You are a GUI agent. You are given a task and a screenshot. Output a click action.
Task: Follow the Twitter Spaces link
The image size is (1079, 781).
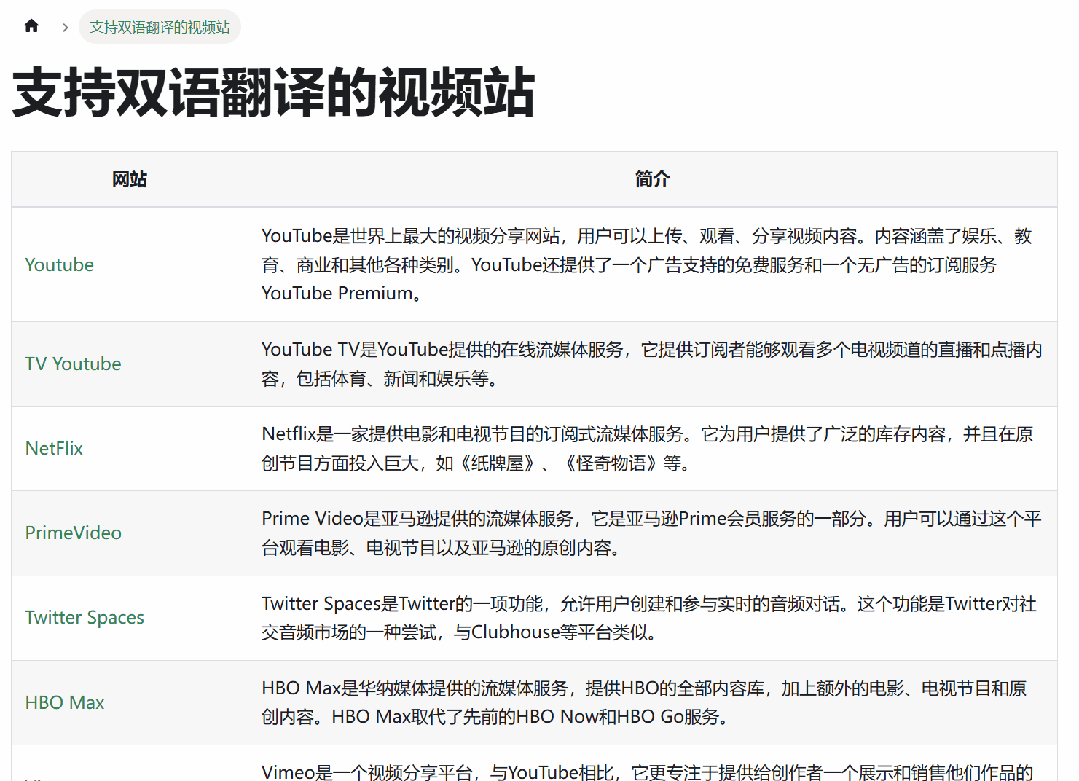(85, 618)
